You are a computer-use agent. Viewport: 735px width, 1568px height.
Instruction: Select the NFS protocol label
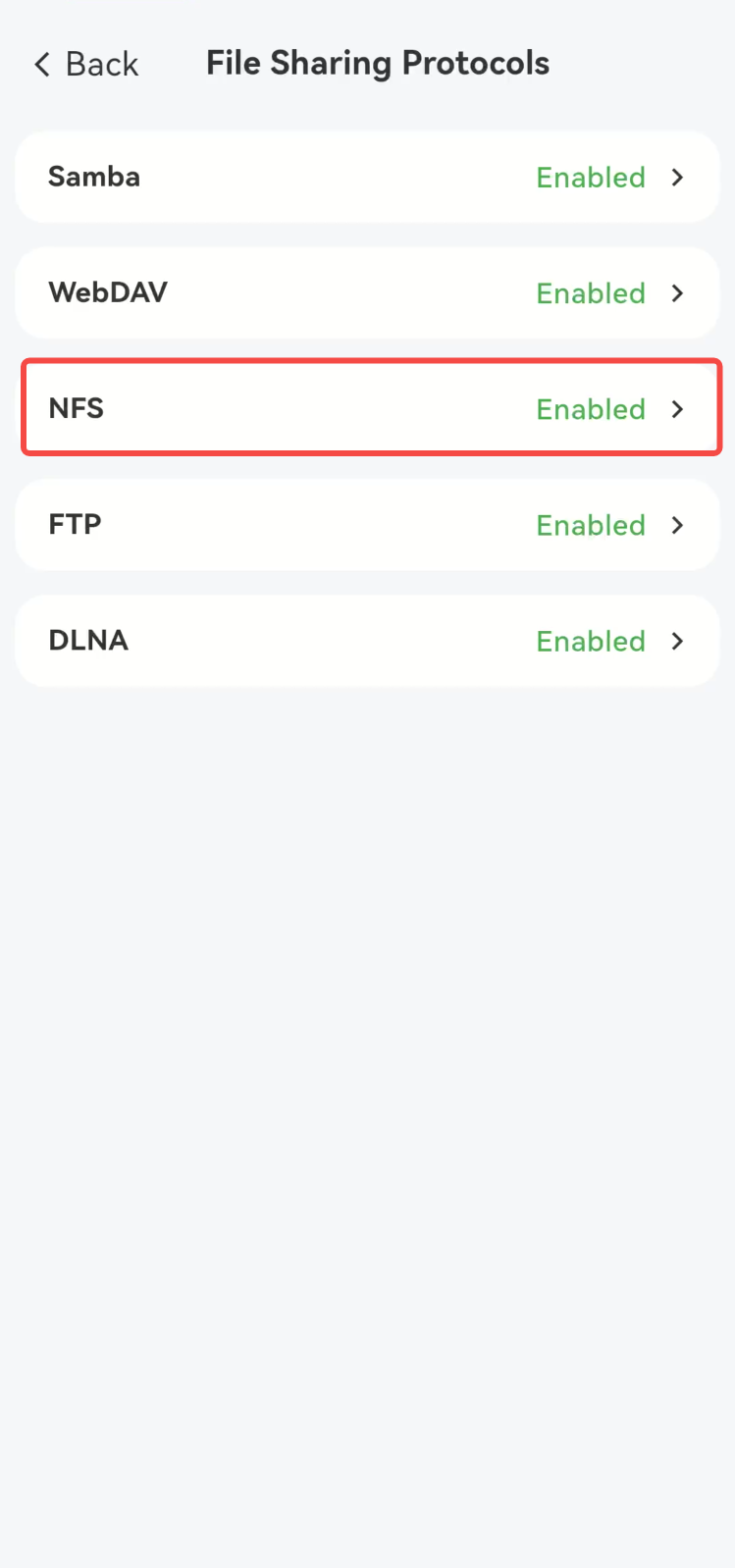(x=77, y=408)
